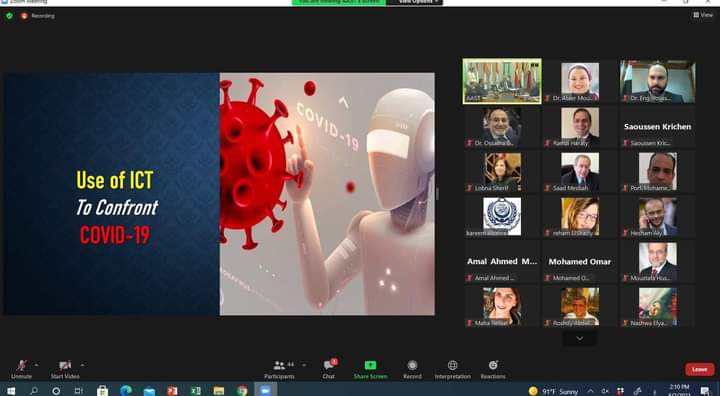Open Google Chrome from the taskbar
This screenshot has width=720, height=396.
click(x=242, y=390)
